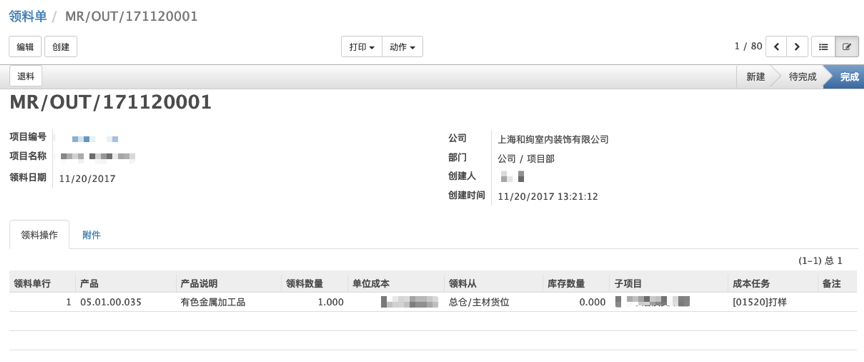Open the 动作 dropdown

pos(402,47)
